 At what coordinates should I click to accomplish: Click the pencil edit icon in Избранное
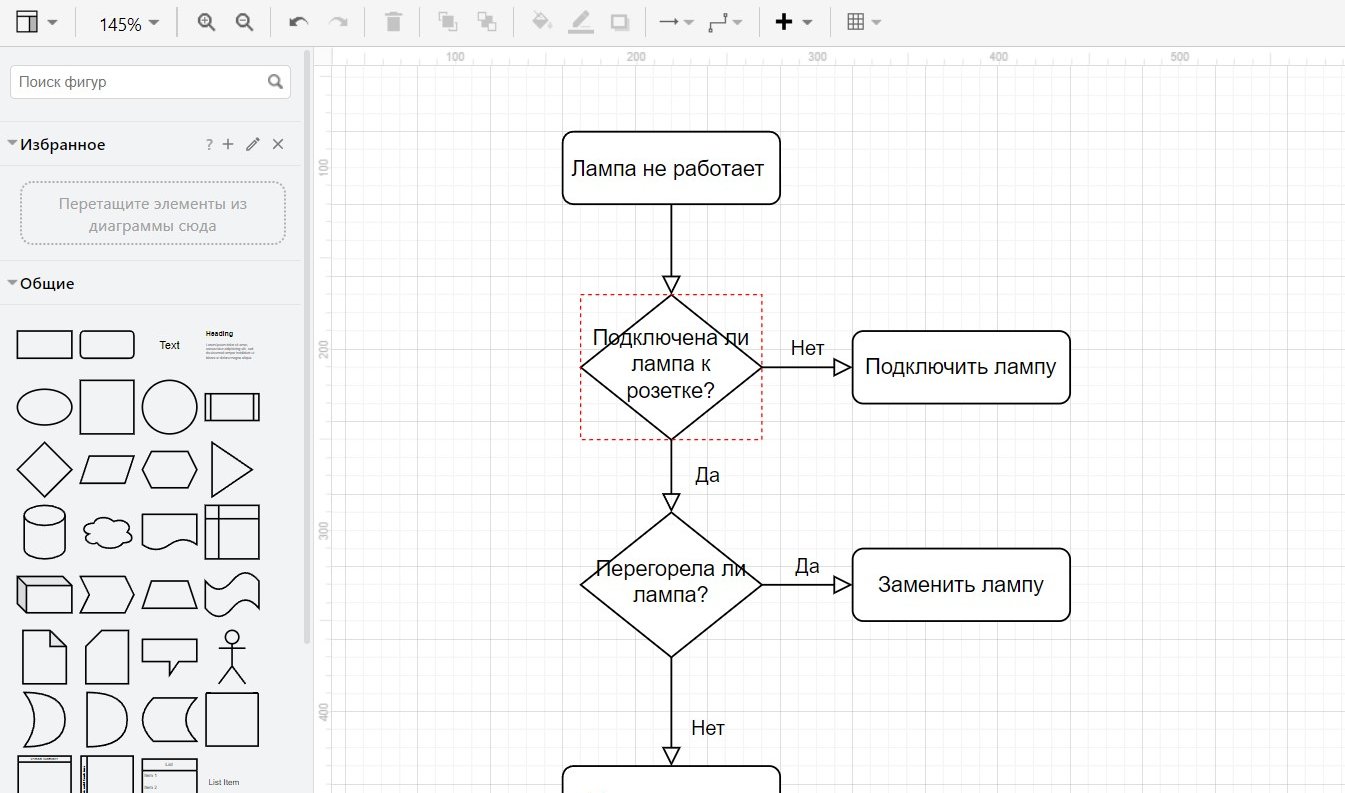coord(253,145)
